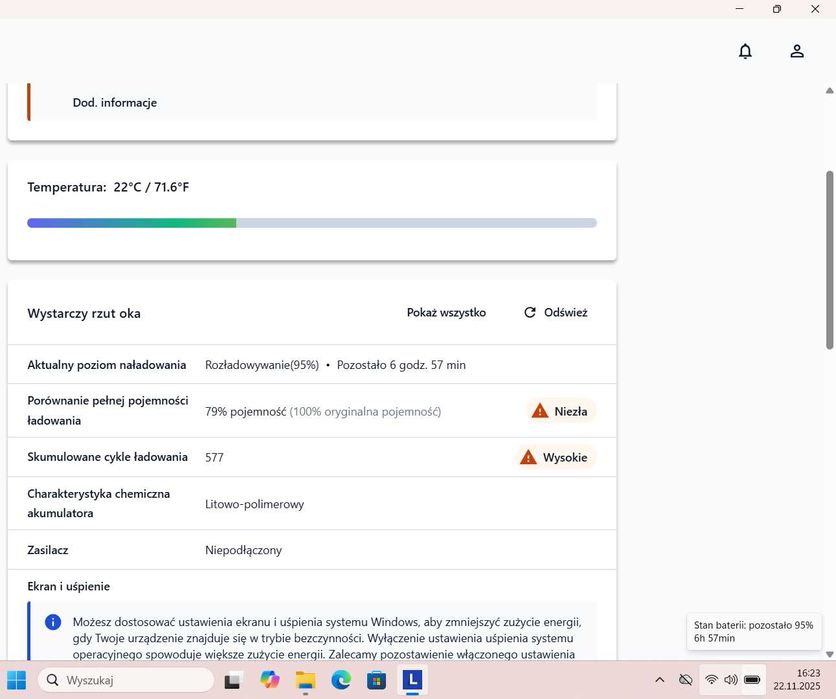This screenshot has width=836, height=699.
Task: Click Ekran i uśpienie heading
Action: pyautogui.click(x=69, y=586)
